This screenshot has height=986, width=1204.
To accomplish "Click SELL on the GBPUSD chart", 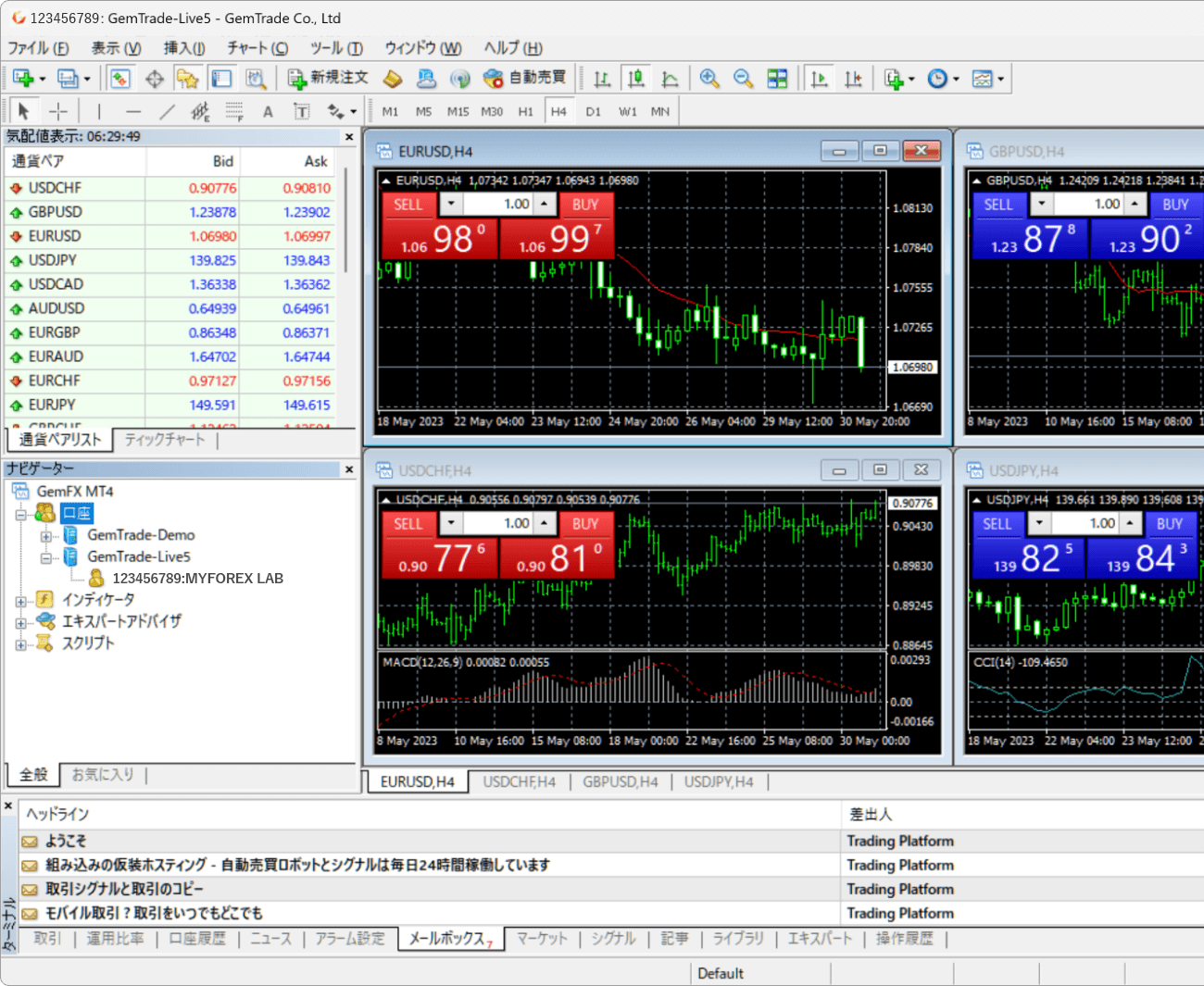I will [x=998, y=205].
